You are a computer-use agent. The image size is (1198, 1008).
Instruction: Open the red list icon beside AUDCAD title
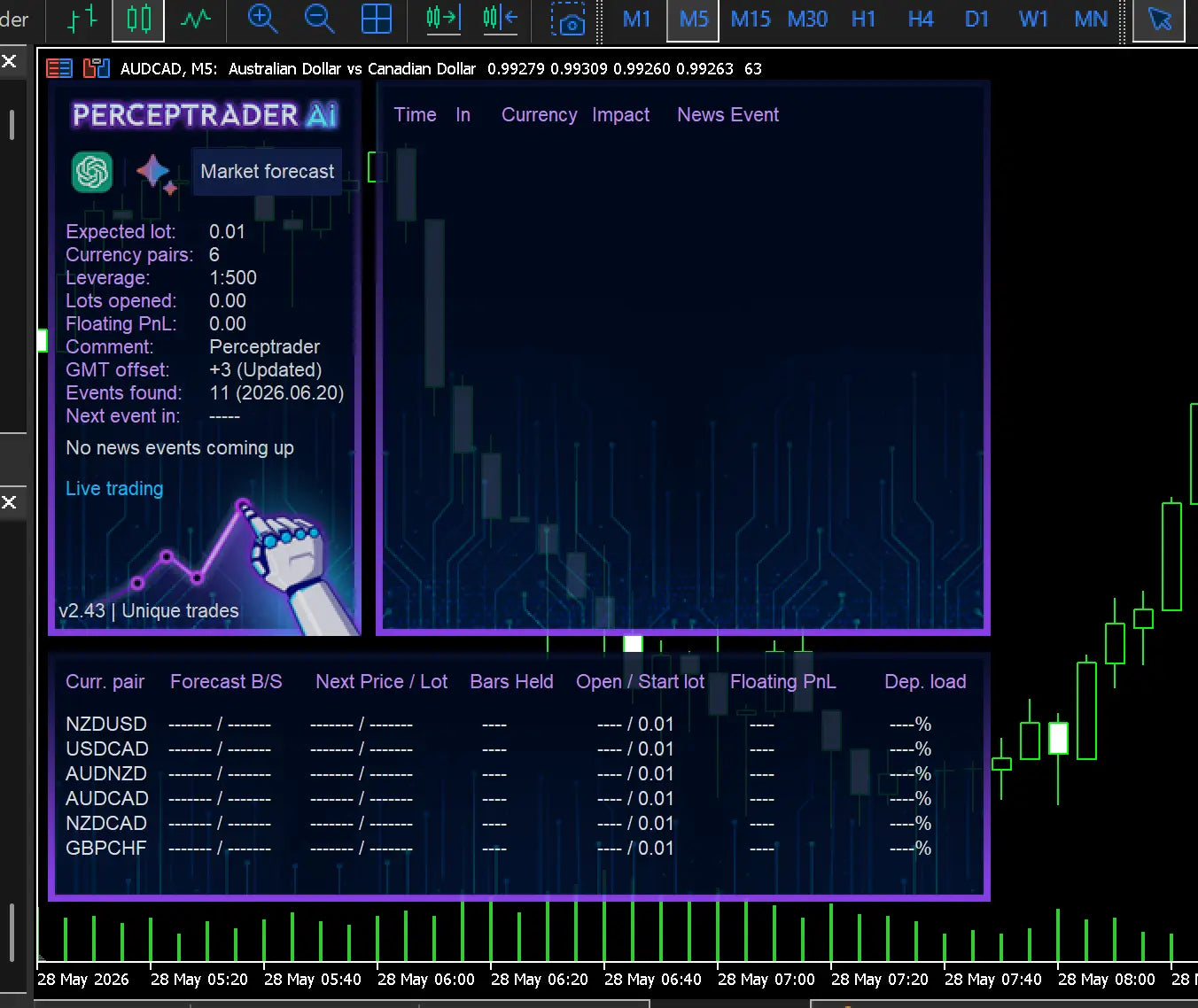(x=59, y=68)
